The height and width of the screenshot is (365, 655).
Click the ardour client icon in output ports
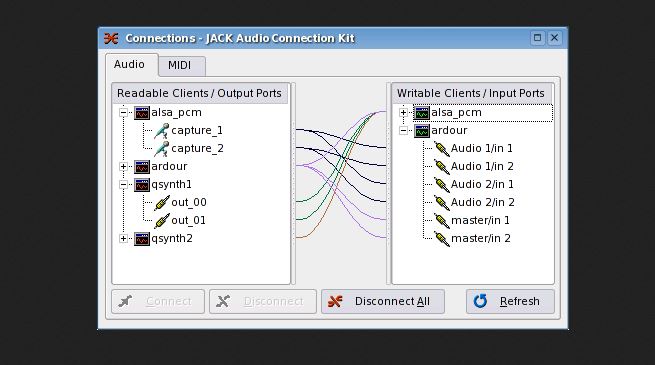142,167
